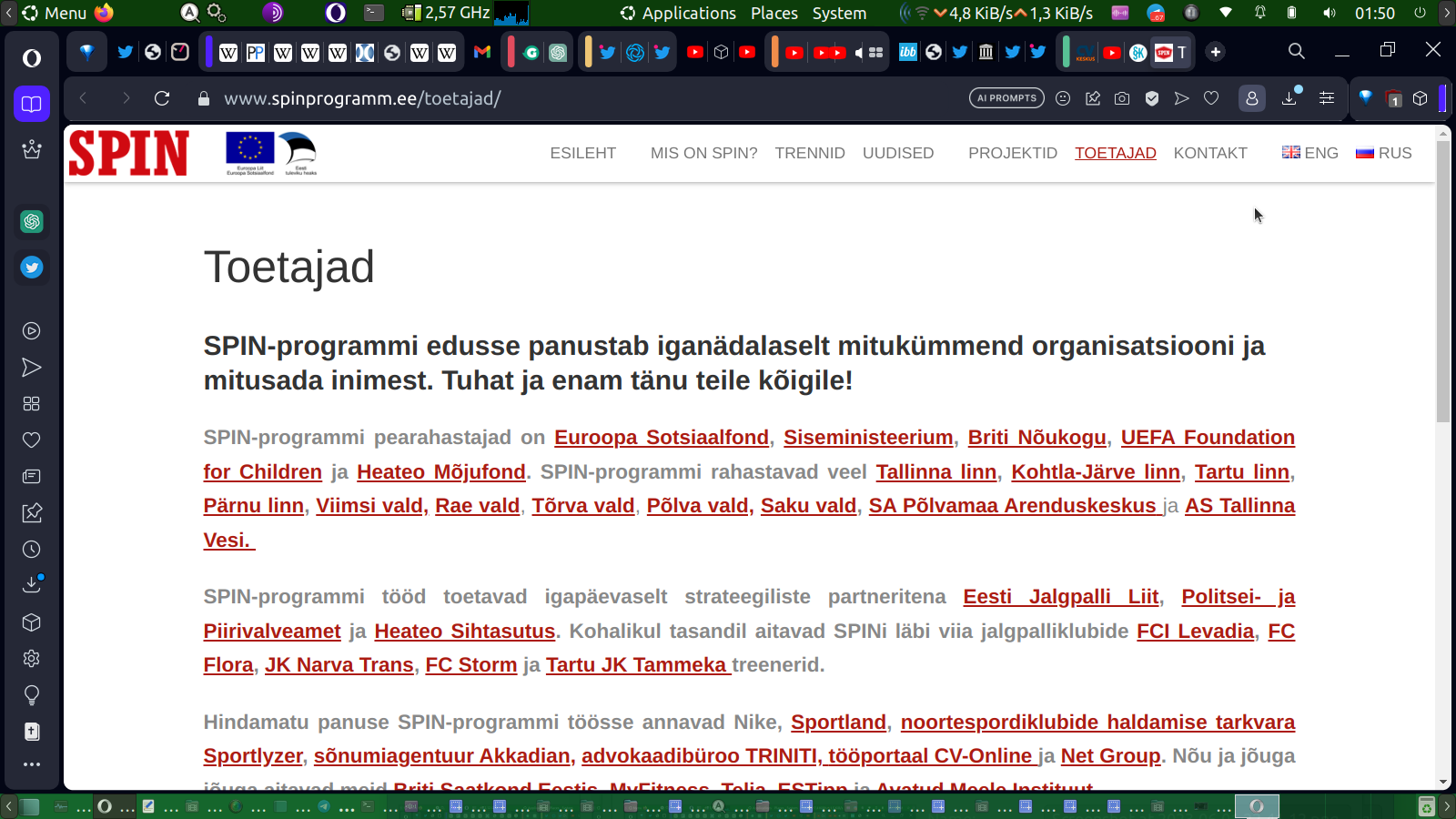Image resolution: width=1456 pixels, height=819 pixels.
Task: Click the padlock site security icon
Action: (x=204, y=98)
